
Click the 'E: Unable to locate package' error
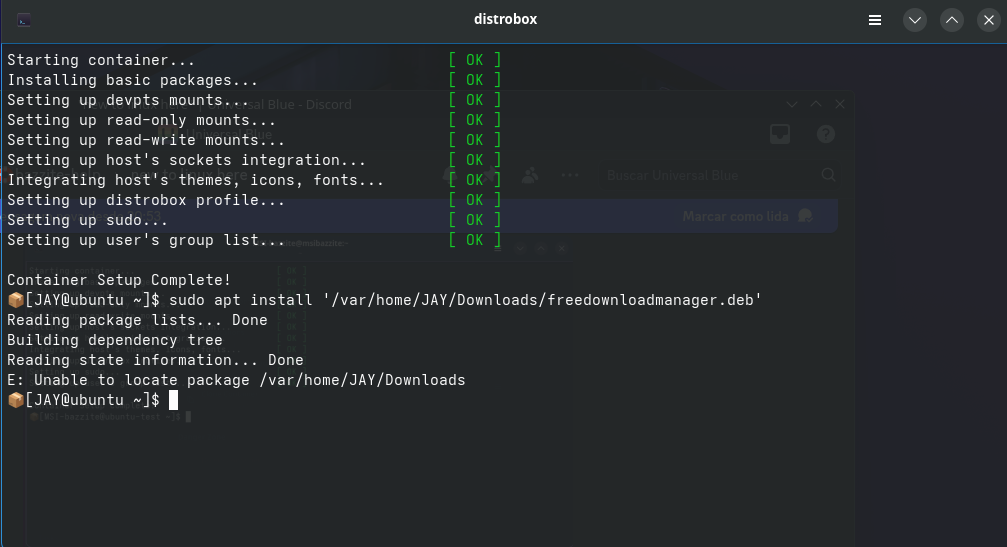click(x=236, y=379)
